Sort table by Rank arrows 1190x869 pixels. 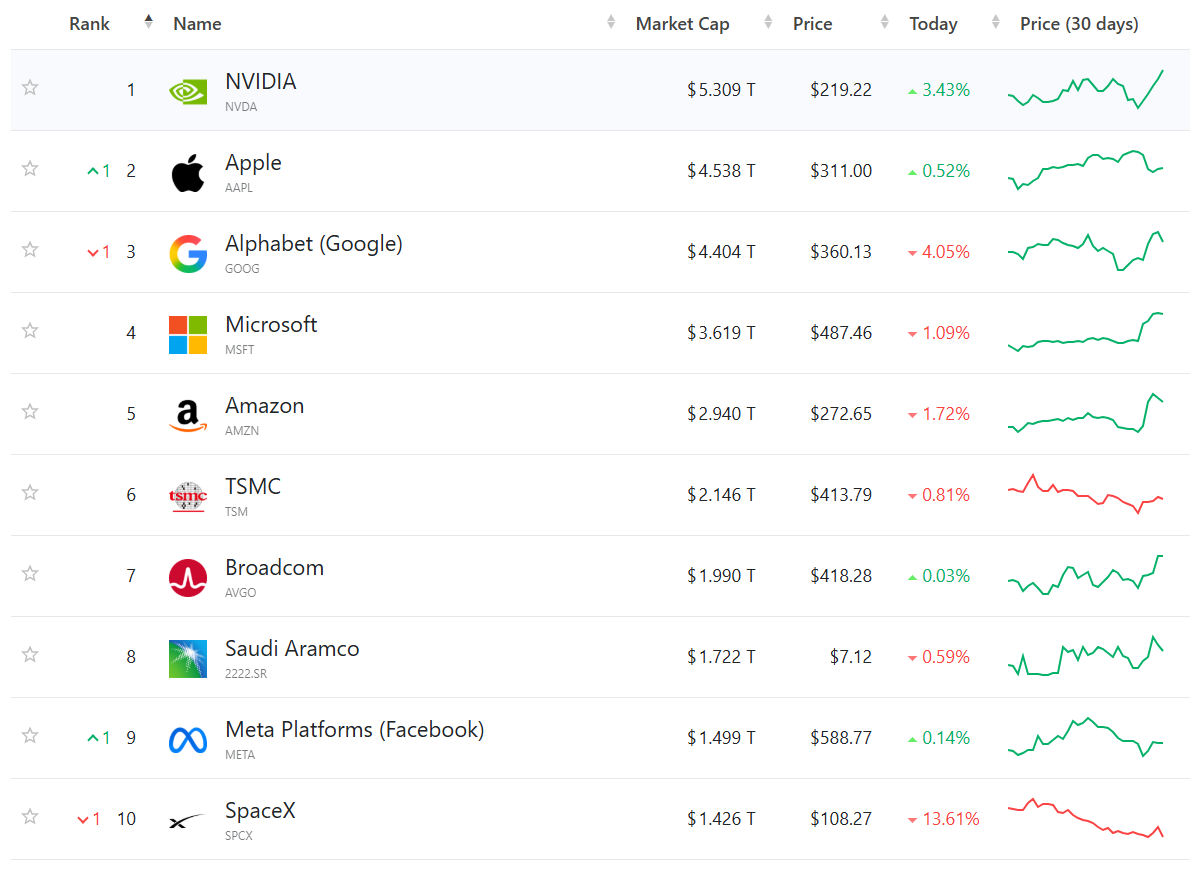click(x=148, y=22)
